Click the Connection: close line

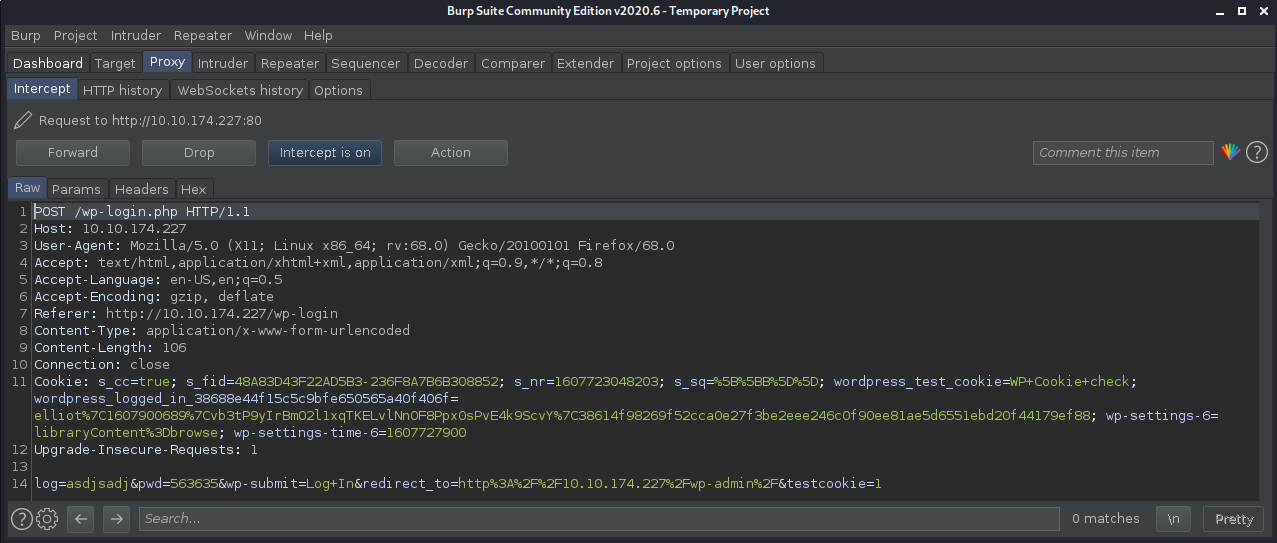[102, 364]
